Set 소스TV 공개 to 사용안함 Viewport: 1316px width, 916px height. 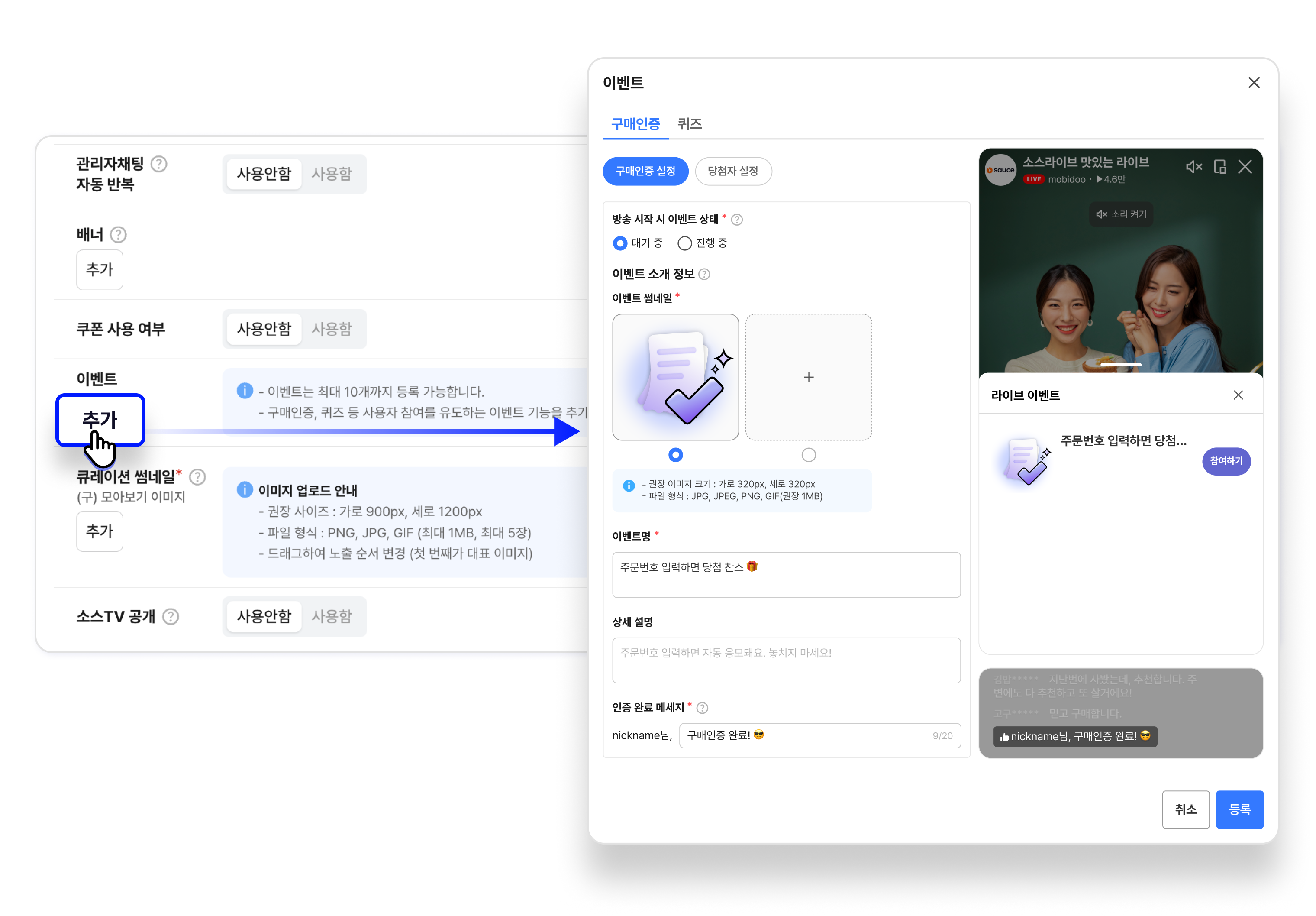(x=264, y=616)
